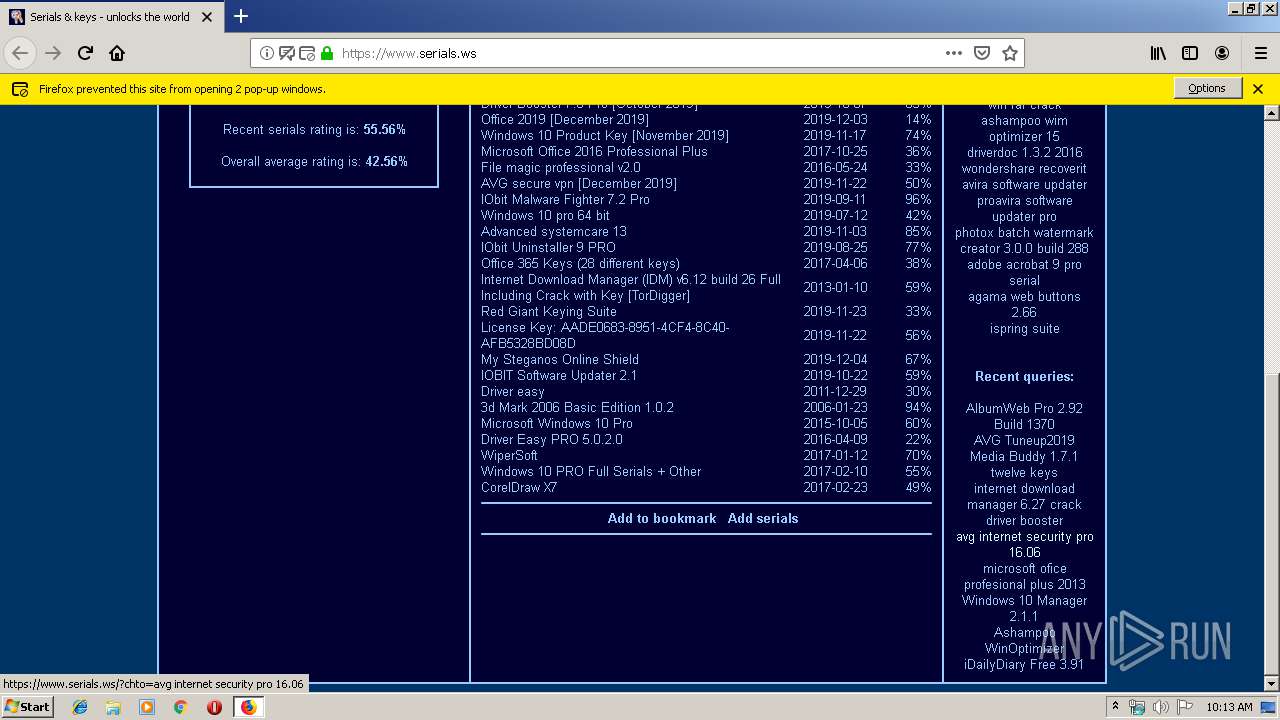Screen dimensions: 1280x720
Task: Launch Chrome from taskbar
Action: tap(180, 707)
